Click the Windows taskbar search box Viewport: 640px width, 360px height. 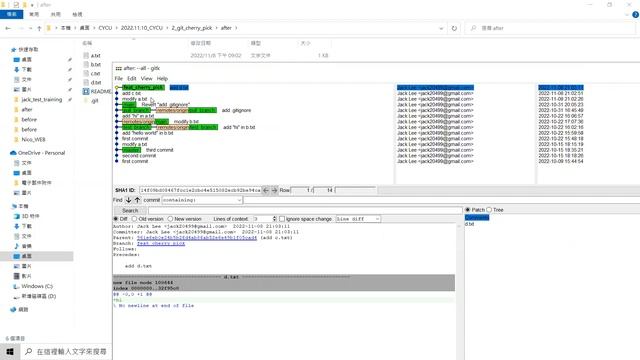click(67, 351)
